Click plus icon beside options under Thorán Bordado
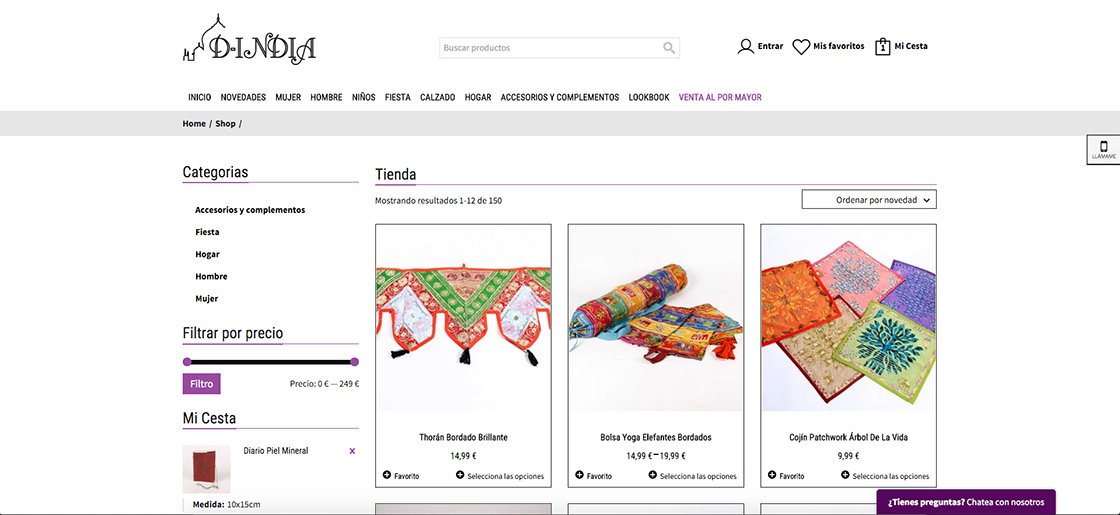The image size is (1120, 515). tap(460, 475)
